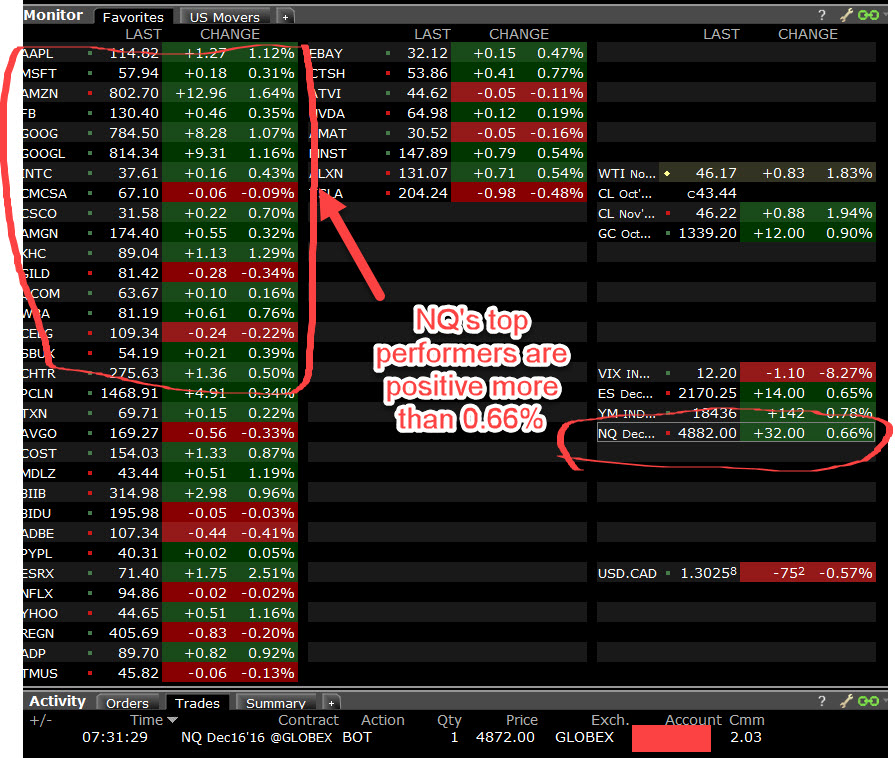
Task: Select the VIX index row
Action: [736, 373]
